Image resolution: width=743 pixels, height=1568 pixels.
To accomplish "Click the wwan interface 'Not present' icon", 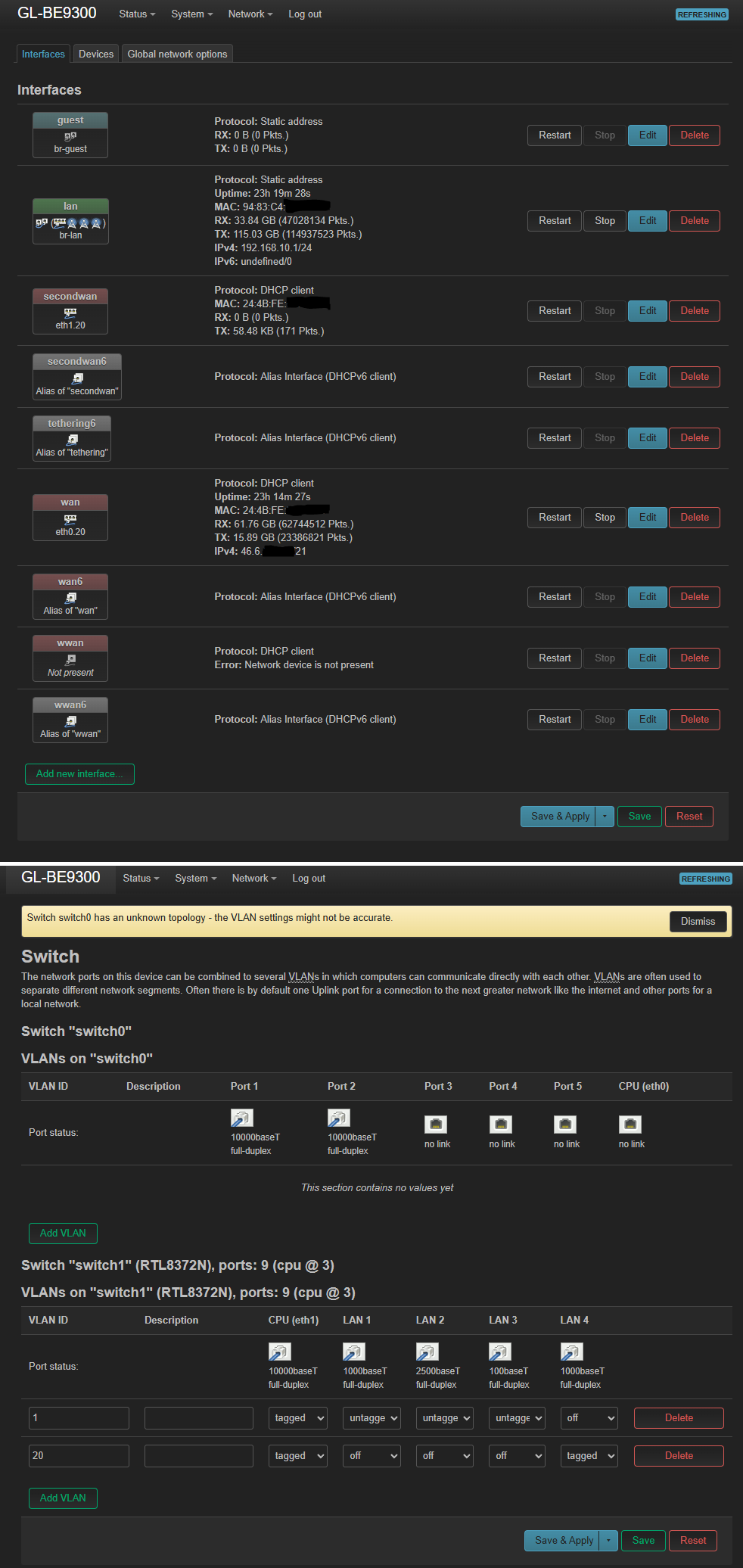I will (x=70, y=660).
